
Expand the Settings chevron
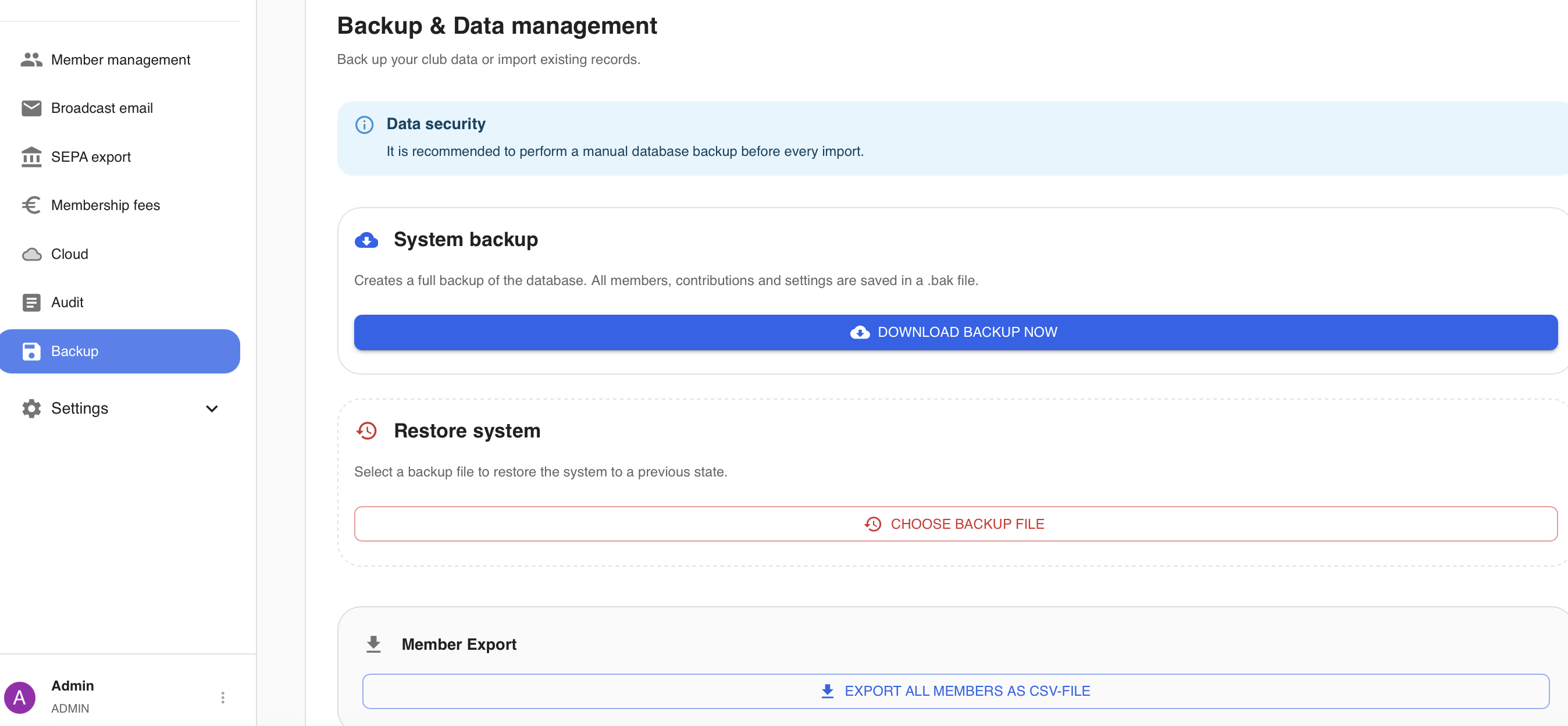pos(212,409)
